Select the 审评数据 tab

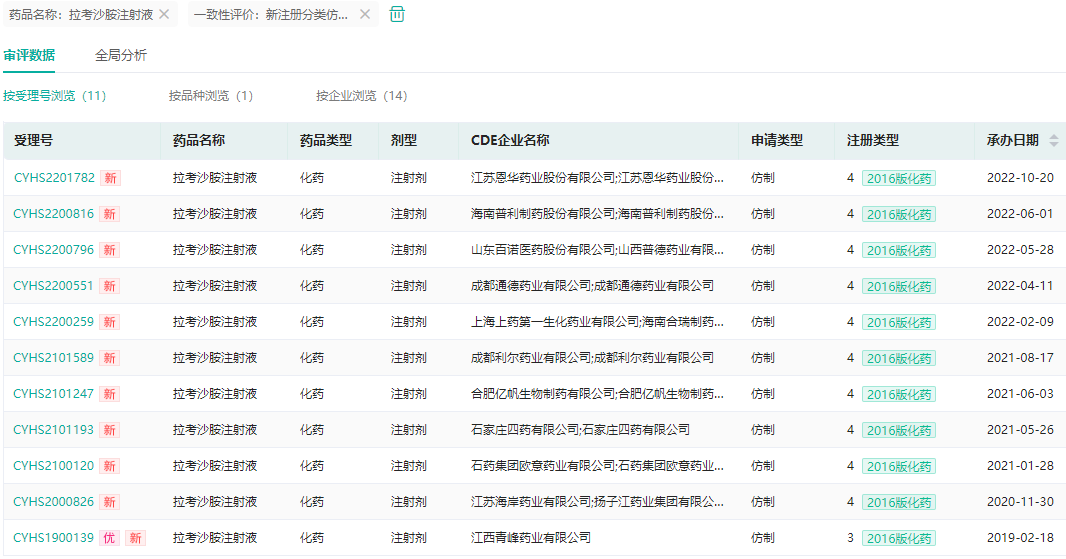click(29, 55)
